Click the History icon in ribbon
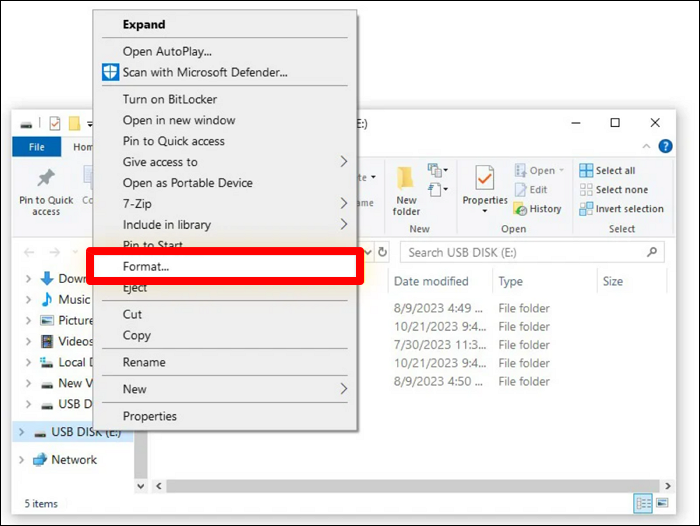 pyautogui.click(x=521, y=209)
